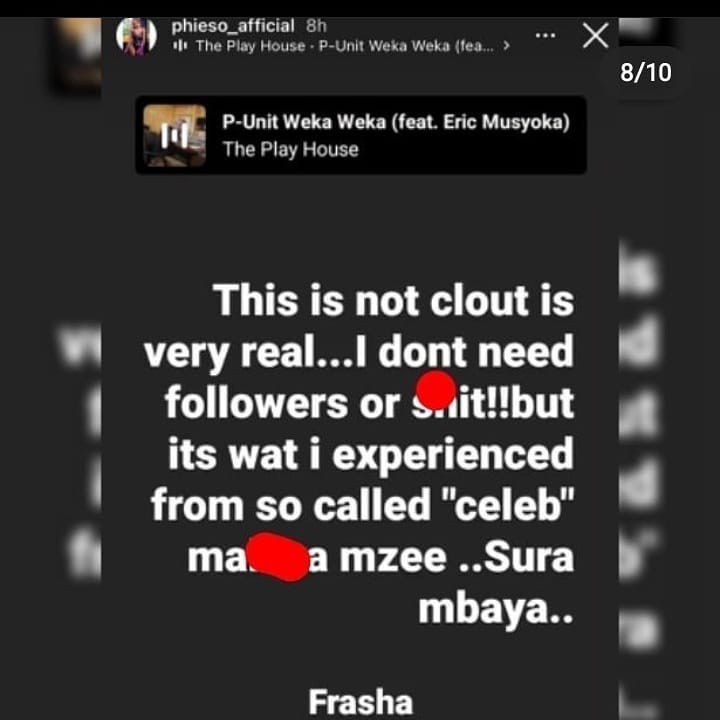Open phieso_afficial profile picture
The image size is (720, 720).
[136, 36]
